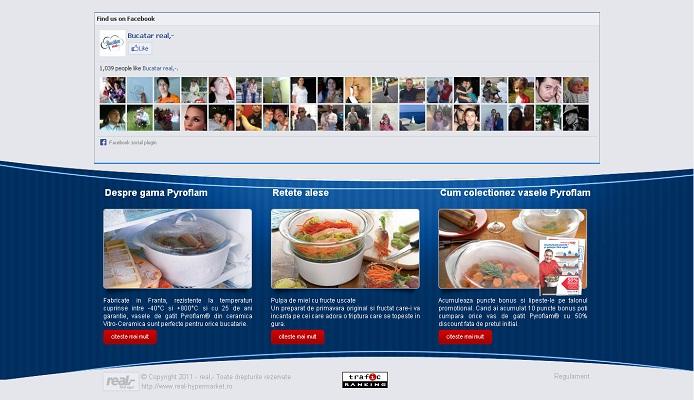Open the www.real-hypermarket.ro footer link
The image size is (694, 400).
186,386
